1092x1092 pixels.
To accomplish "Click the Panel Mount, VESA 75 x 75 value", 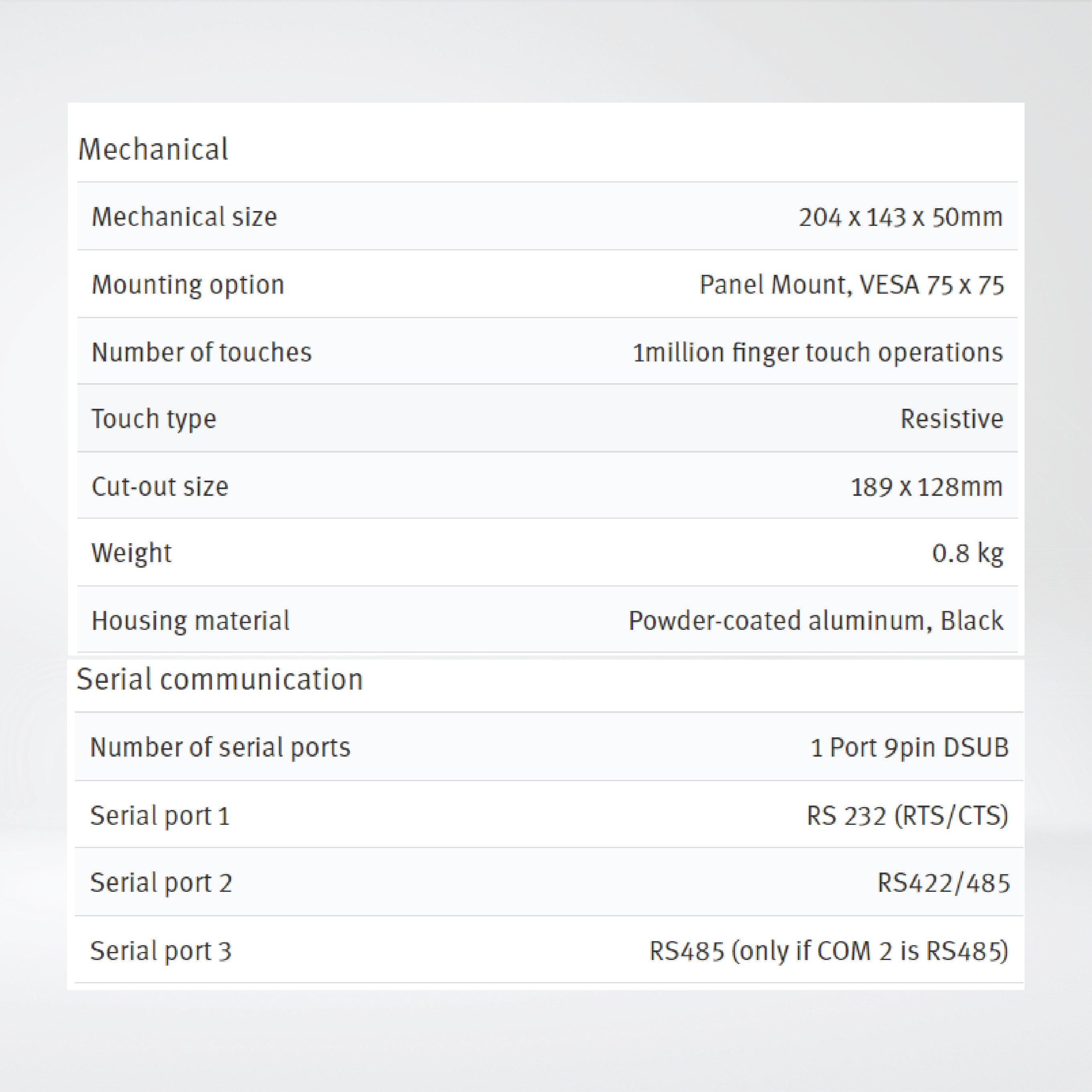I will (851, 284).
